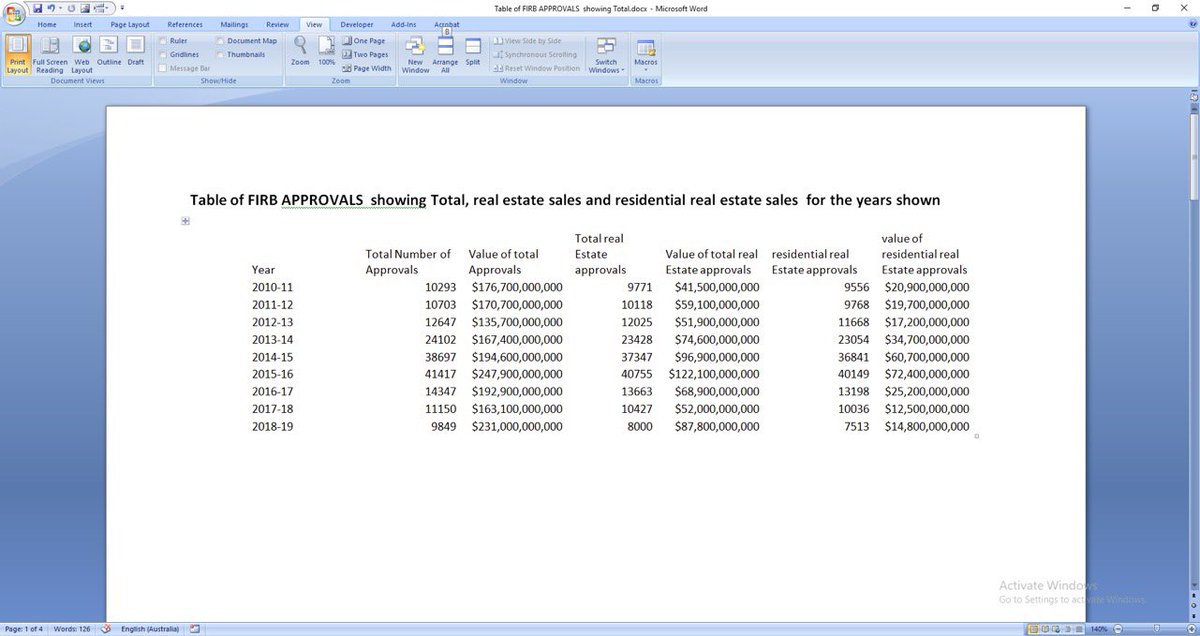This screenshot has width=1200, height=636.
Task: Choose Two Pages zoom
Action: [x=365, y=55]
